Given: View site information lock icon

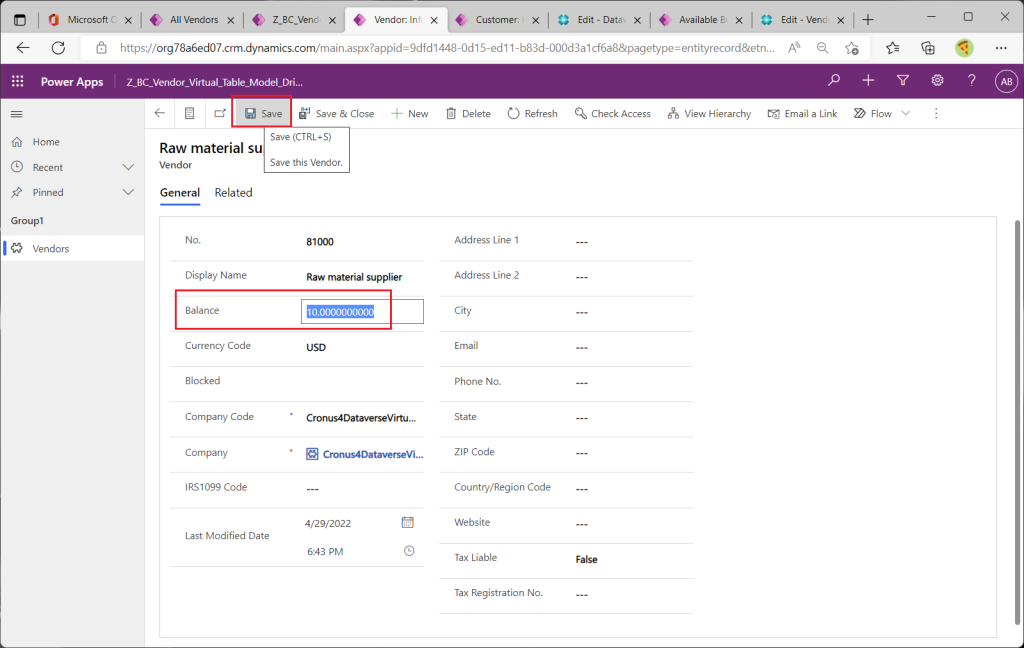Looking at the screenshot, I should [101, 48].
